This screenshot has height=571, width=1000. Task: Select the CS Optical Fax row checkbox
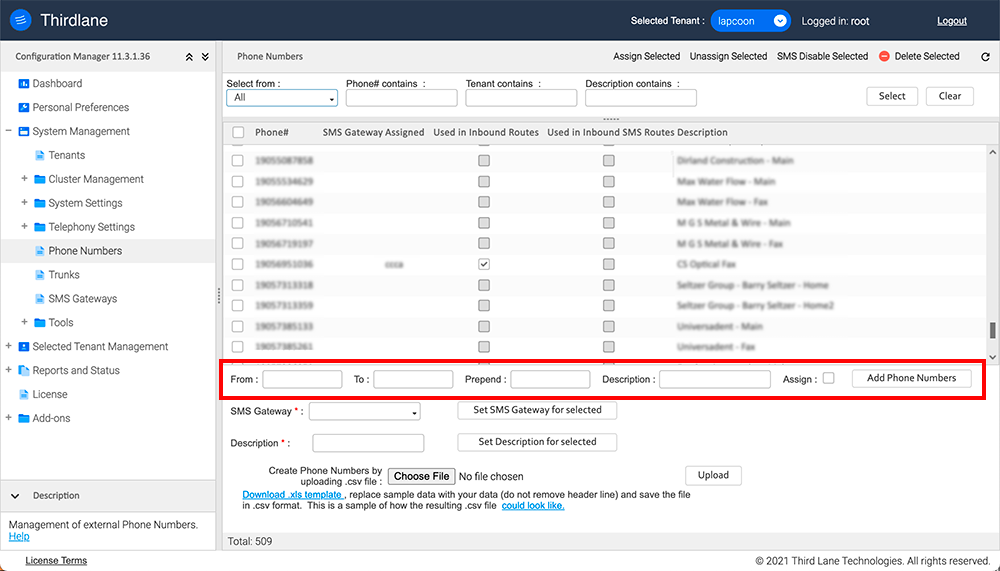coord(237,264)
